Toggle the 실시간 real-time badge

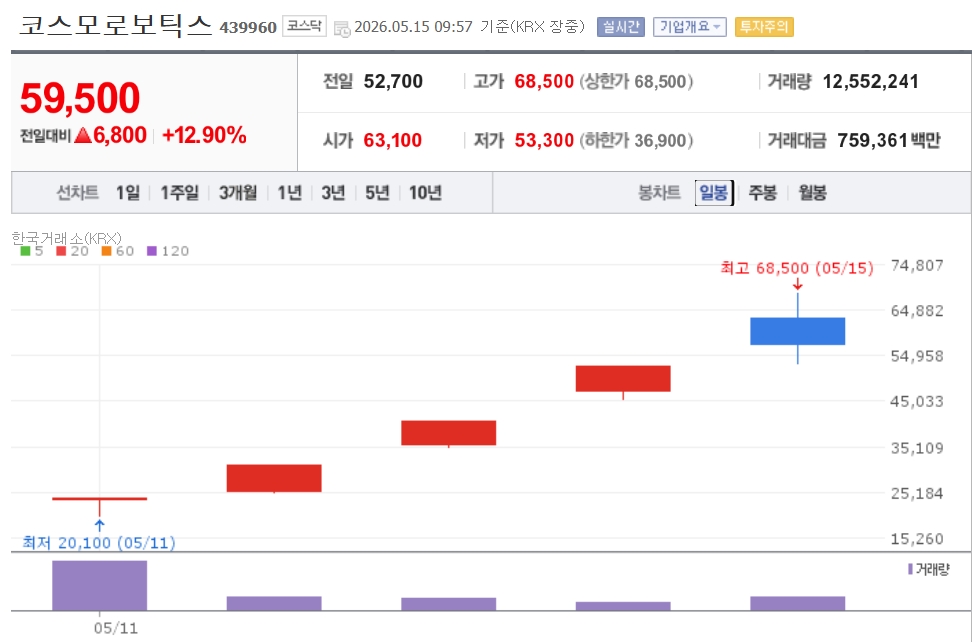click(621, 27)
